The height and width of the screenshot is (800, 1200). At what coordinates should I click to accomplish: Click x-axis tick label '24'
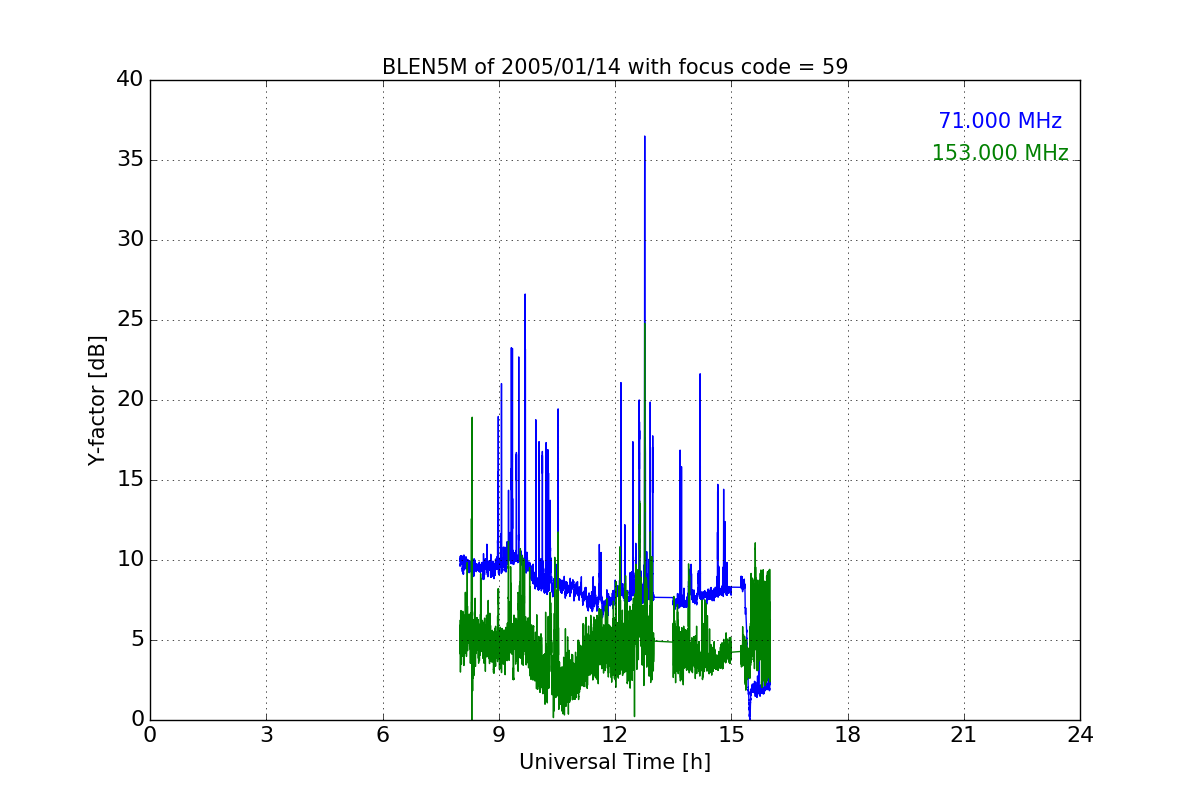(1080, 735)
